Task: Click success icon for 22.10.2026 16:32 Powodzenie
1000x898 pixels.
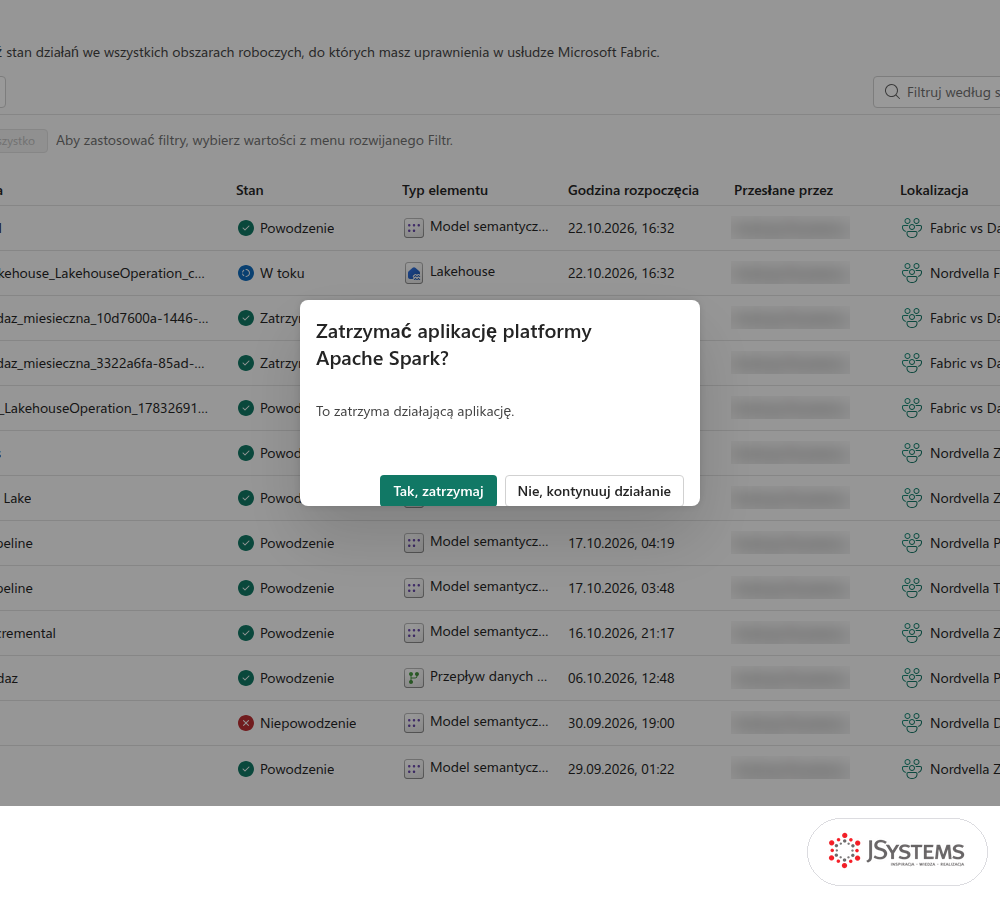Action: (246, 228)
